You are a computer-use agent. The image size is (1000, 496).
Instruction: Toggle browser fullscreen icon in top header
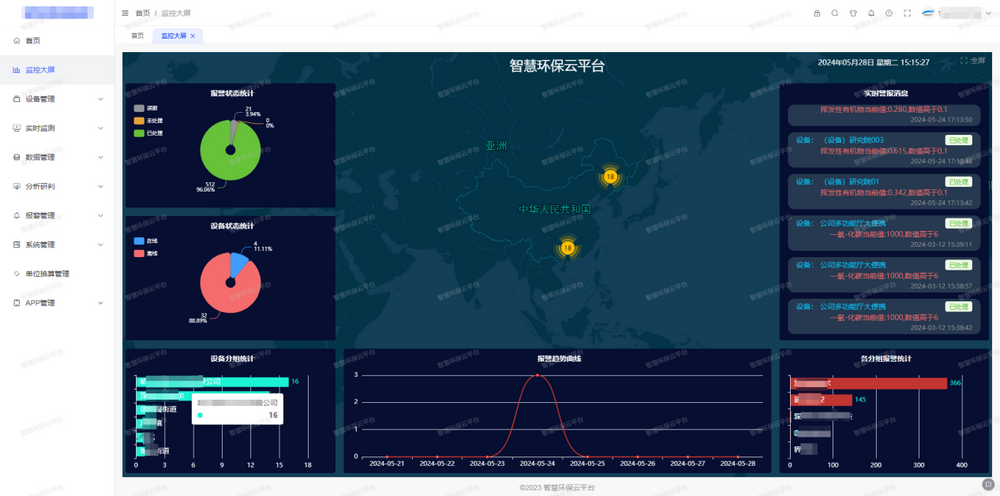coord(907,13)
